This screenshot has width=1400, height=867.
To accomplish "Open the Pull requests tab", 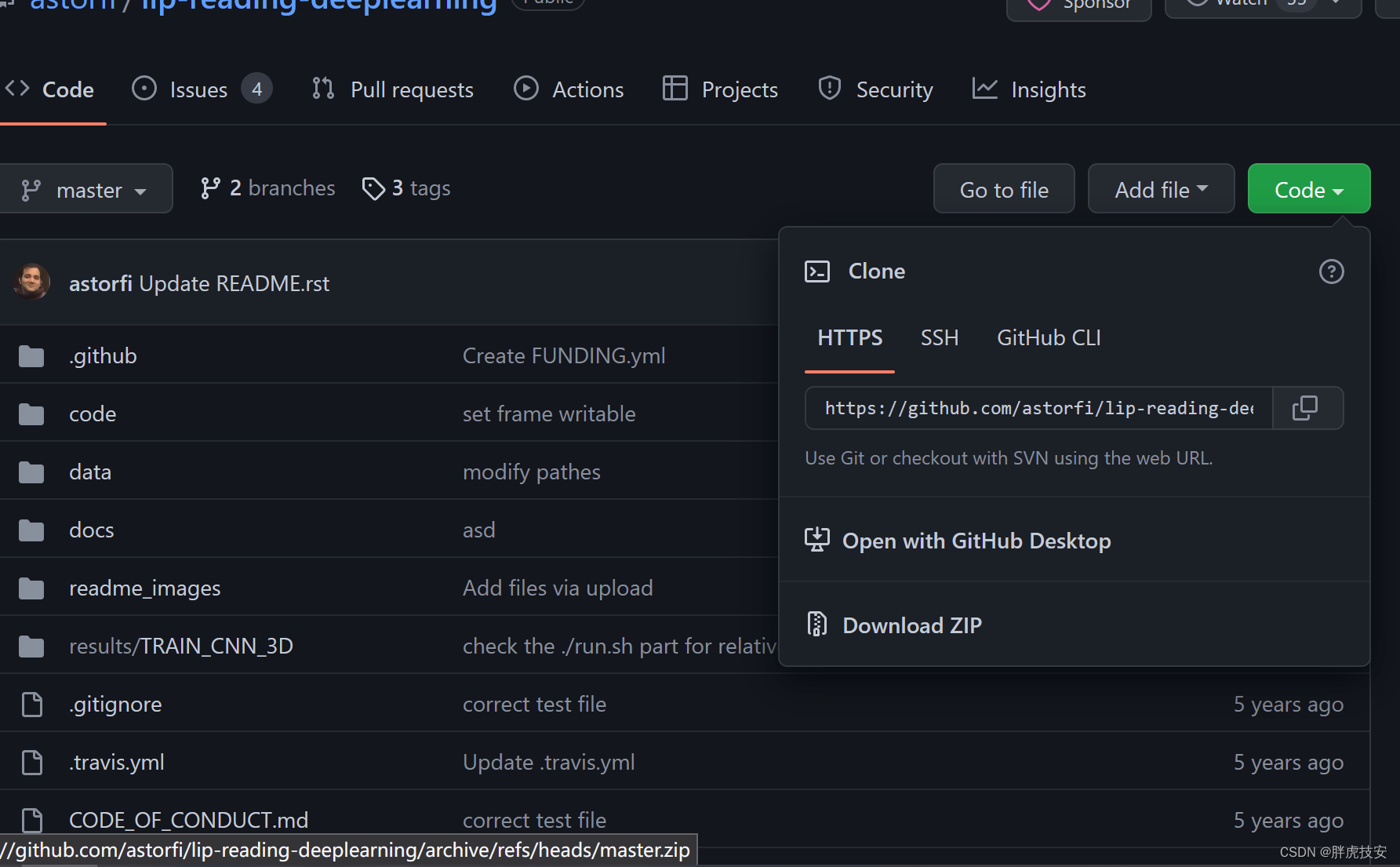I will pyautogui.click(x=392, y=89).
